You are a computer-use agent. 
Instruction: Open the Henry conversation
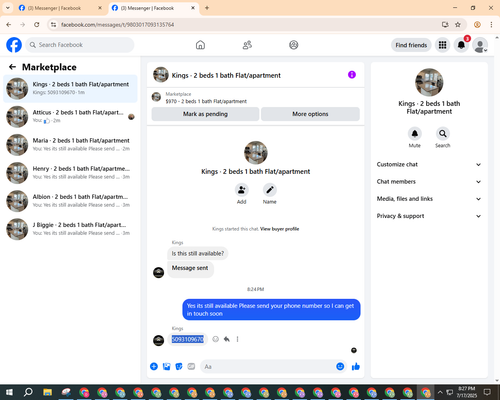(x=70, y=173)
